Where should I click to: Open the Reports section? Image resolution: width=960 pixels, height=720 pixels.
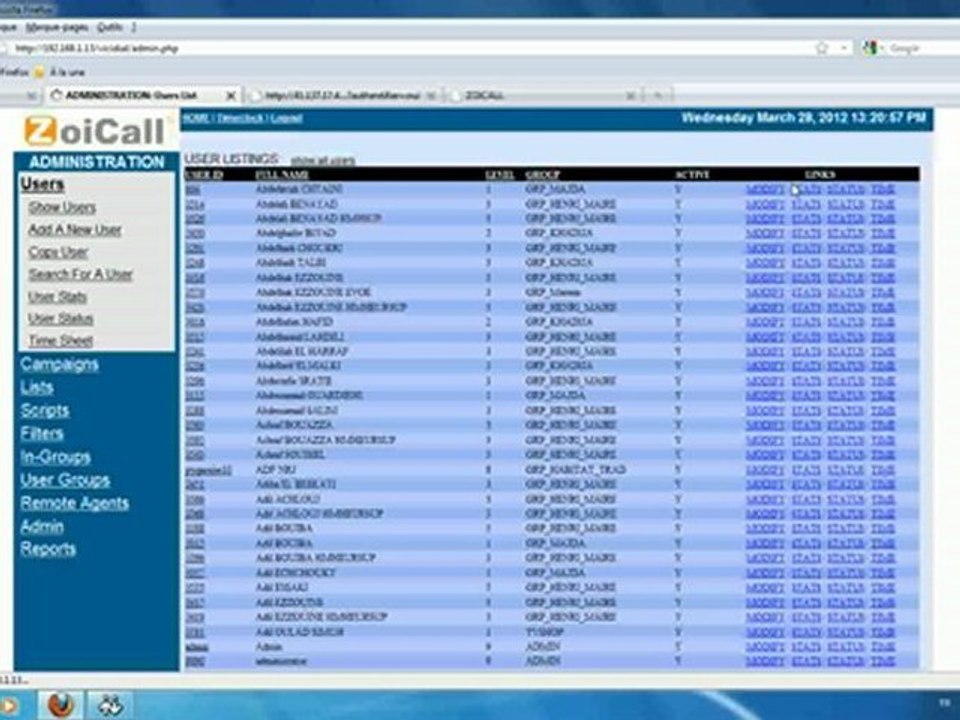click(x=48, y=549)
